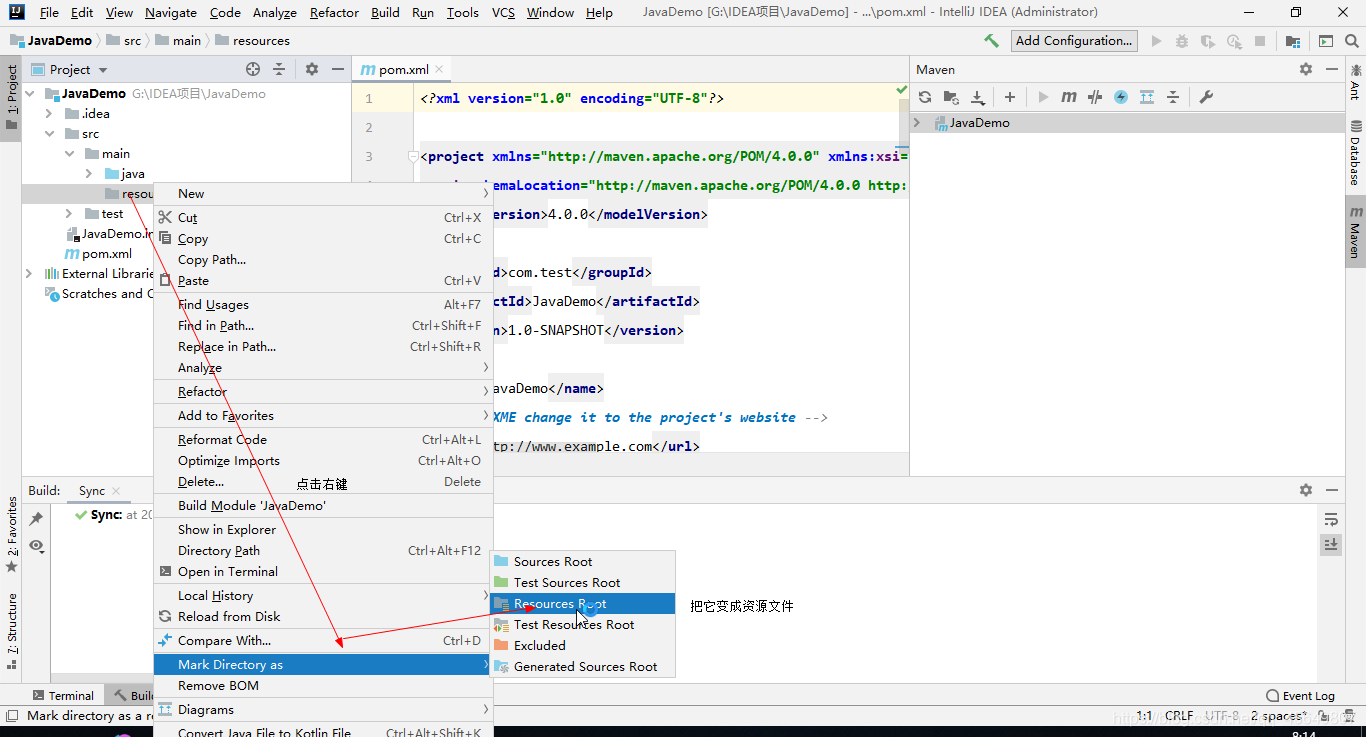Collapse all in Maven panel
The width and height of the screenshot is (1366, 737).
(1173, 97)
